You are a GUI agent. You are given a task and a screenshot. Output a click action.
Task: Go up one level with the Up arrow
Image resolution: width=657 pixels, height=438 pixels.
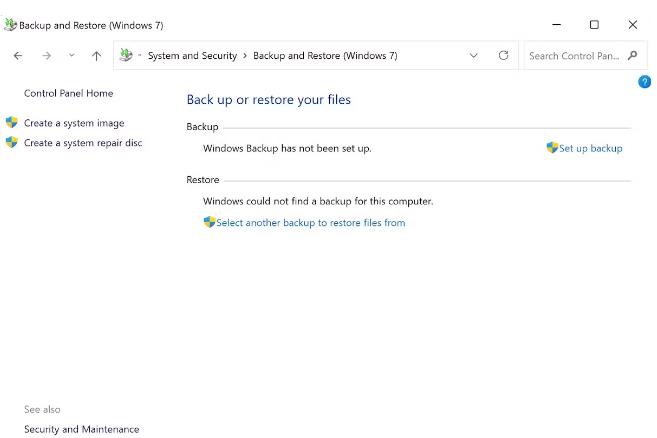(96, 56)
